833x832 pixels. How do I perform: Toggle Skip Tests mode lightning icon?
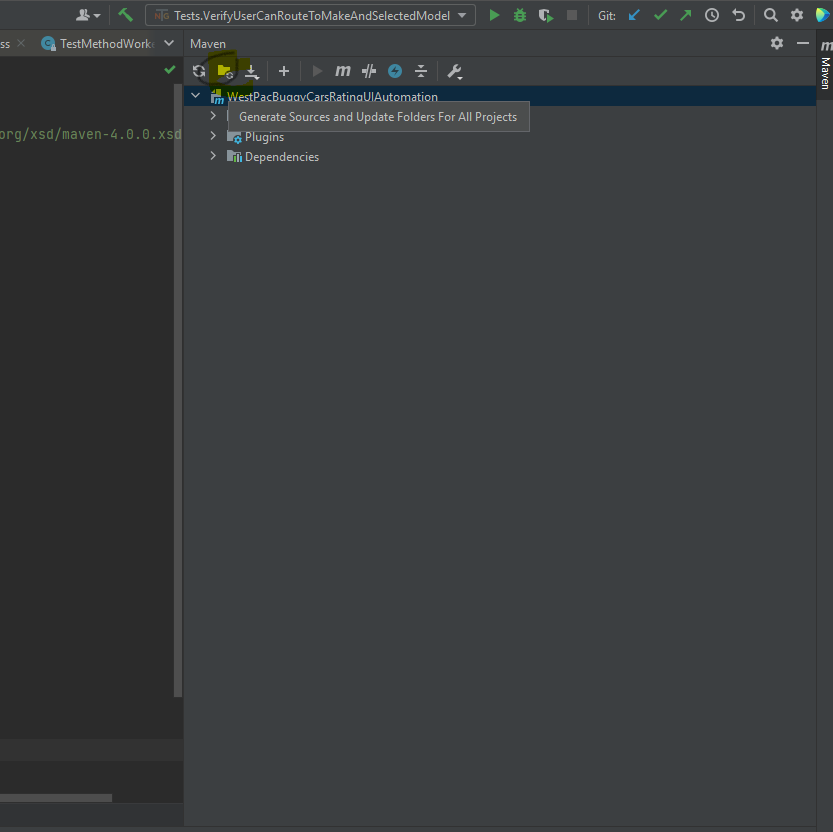[395, 71]
